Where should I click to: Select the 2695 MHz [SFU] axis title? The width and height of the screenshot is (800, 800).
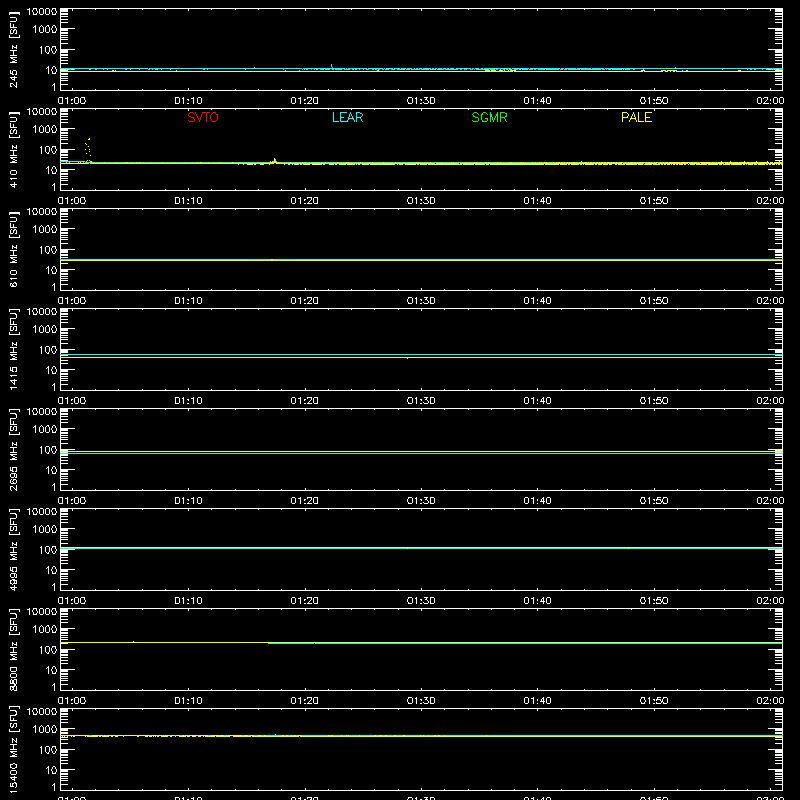point(13,449)
